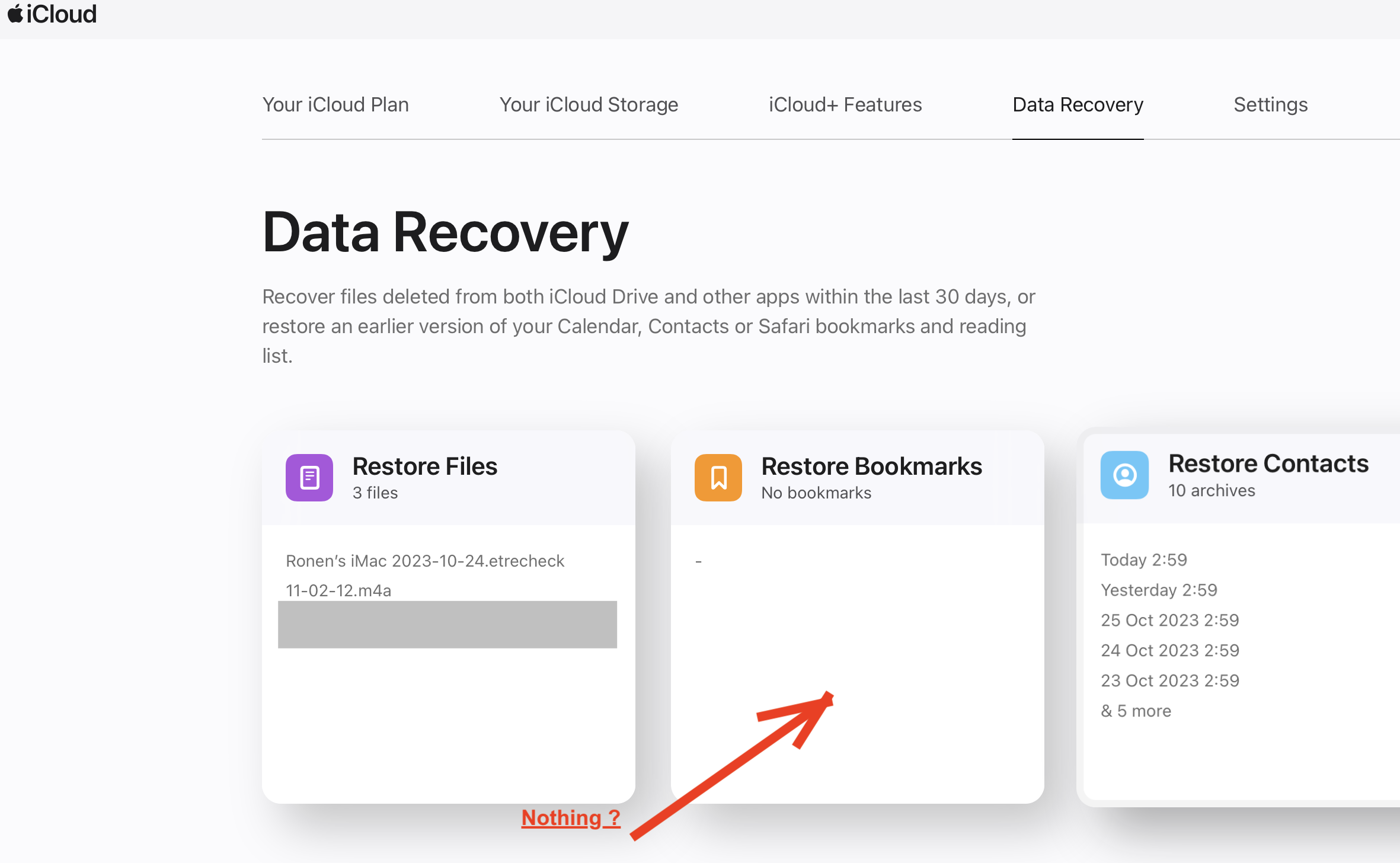The image size is (1400, 863).
Task: Switch to the Your iCloud Plan tab
Action: 335,104
